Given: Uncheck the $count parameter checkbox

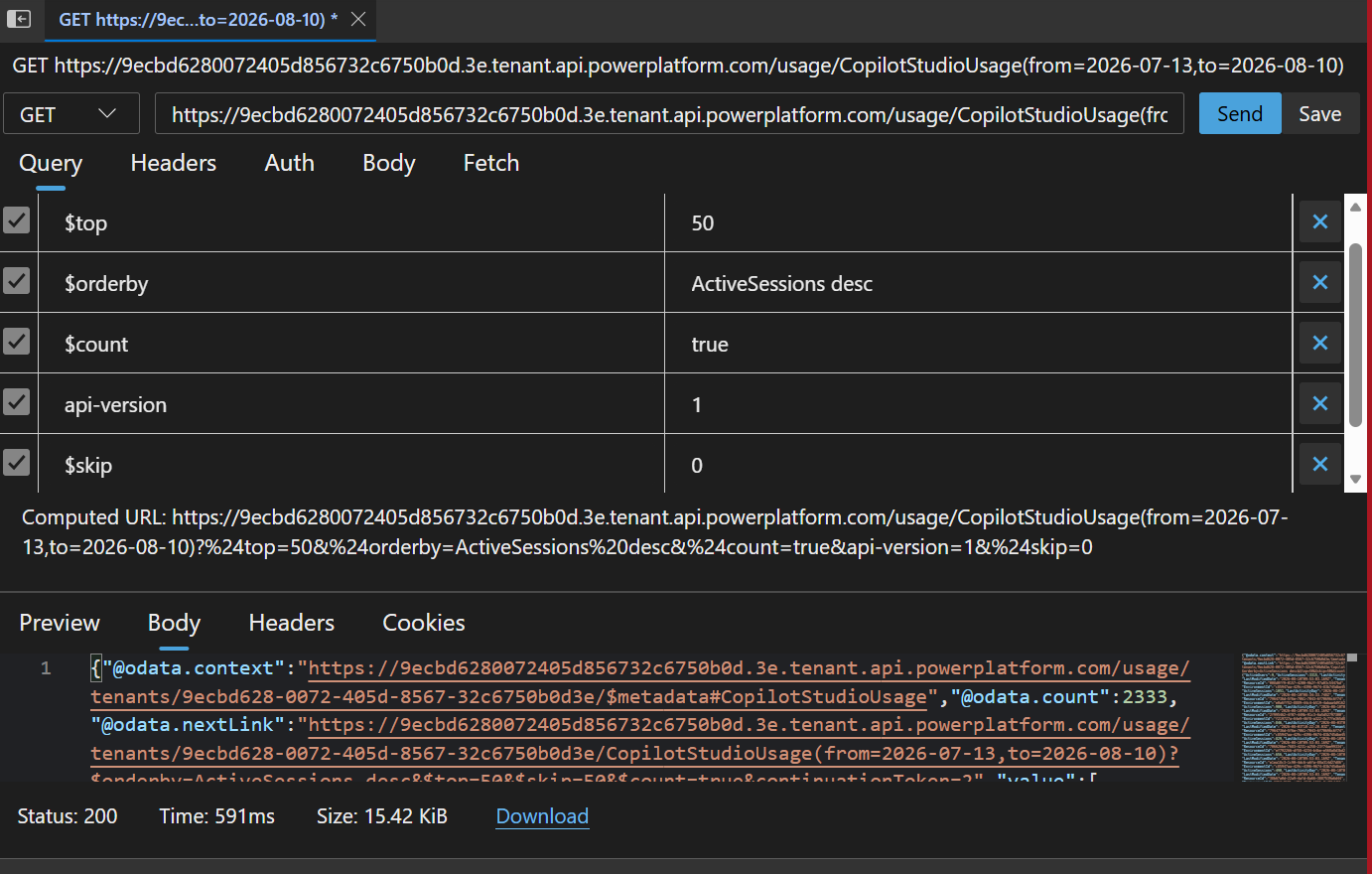Looking at the screenshot, I should point(16,342).
